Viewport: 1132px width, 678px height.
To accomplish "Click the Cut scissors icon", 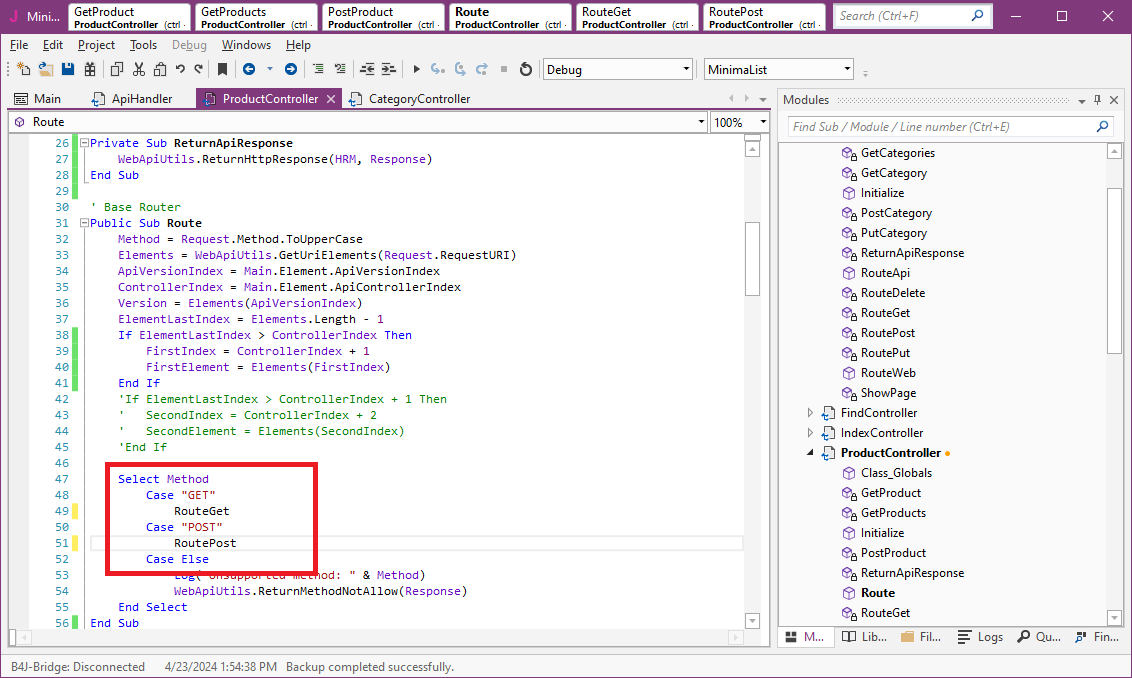I will (x=139, y=69).
